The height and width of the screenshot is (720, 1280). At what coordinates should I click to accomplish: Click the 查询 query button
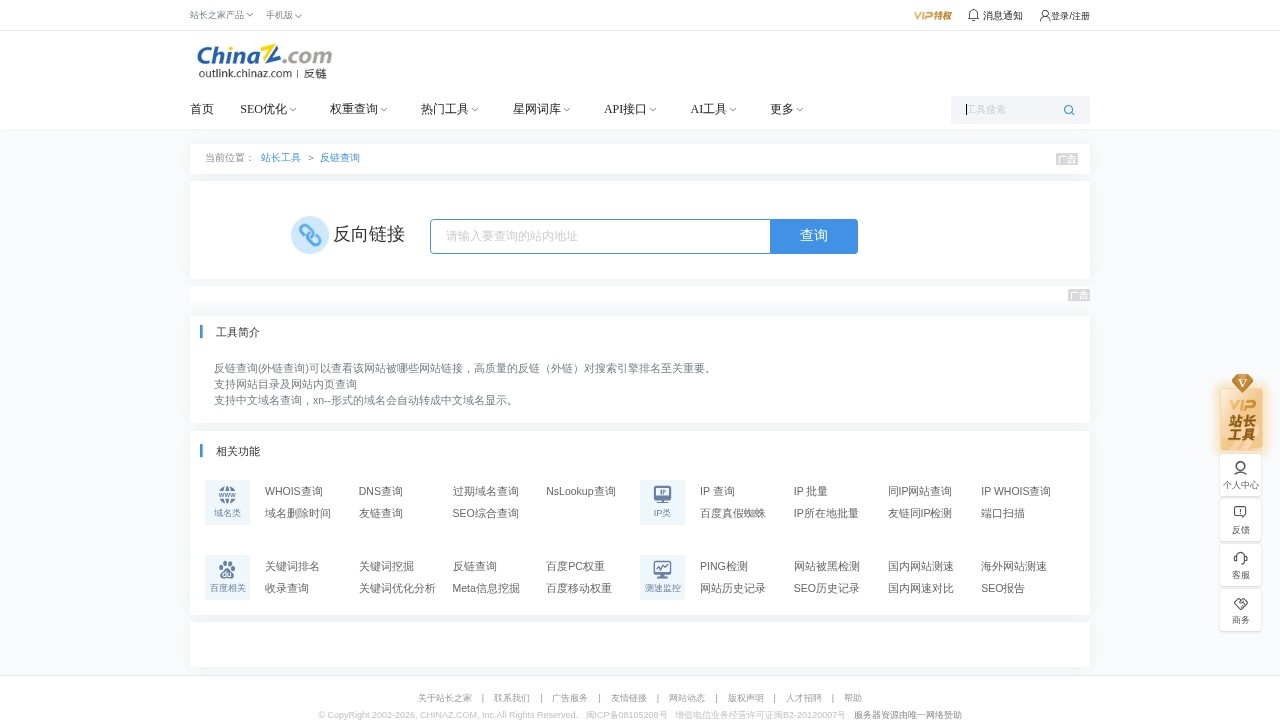(x=813, y=236)
